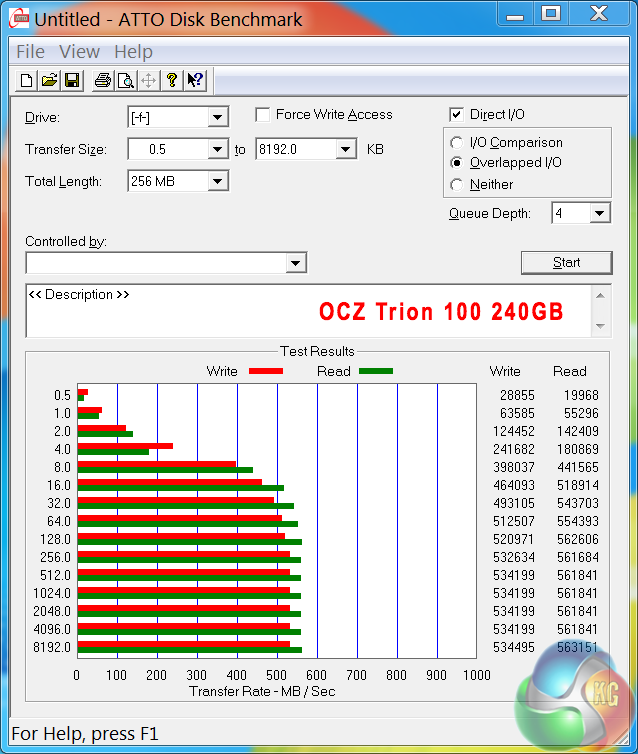
Task: Click the write value 241682
Action: tap(513, 449)
